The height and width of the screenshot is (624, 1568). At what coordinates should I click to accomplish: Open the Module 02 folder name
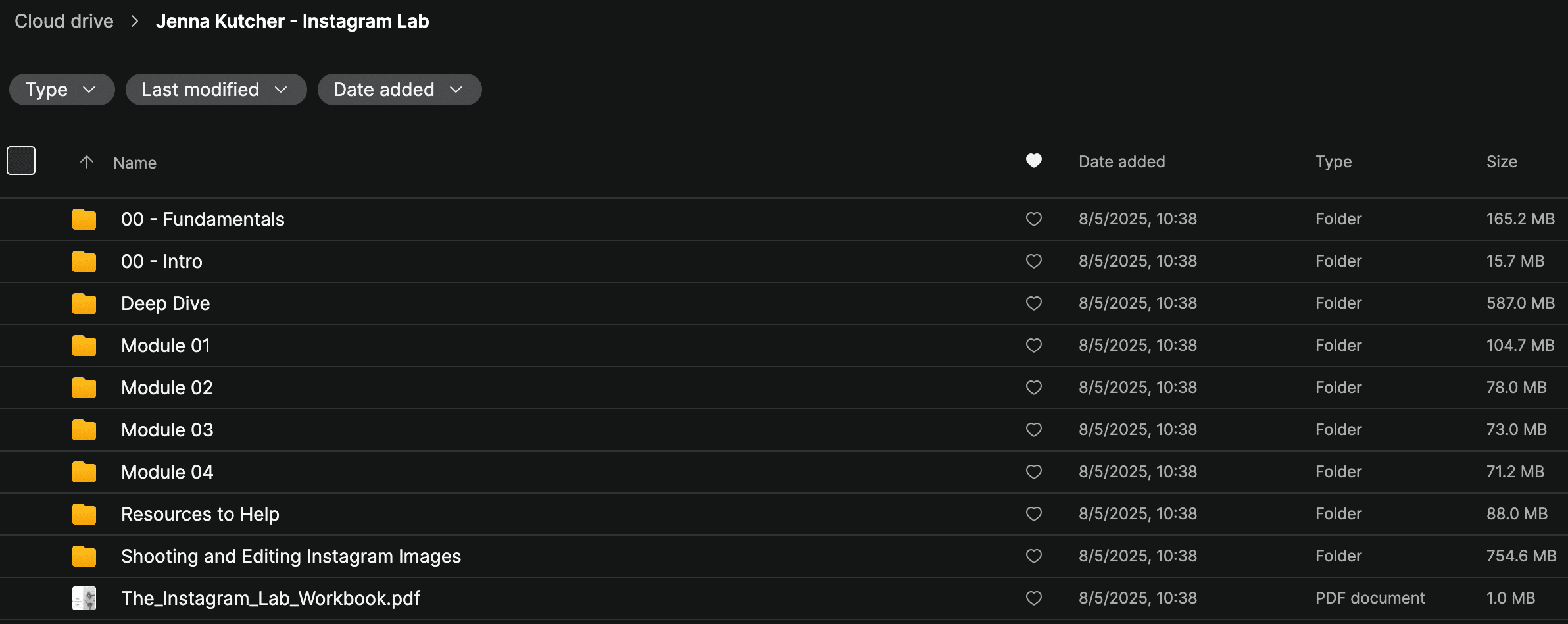167,388
